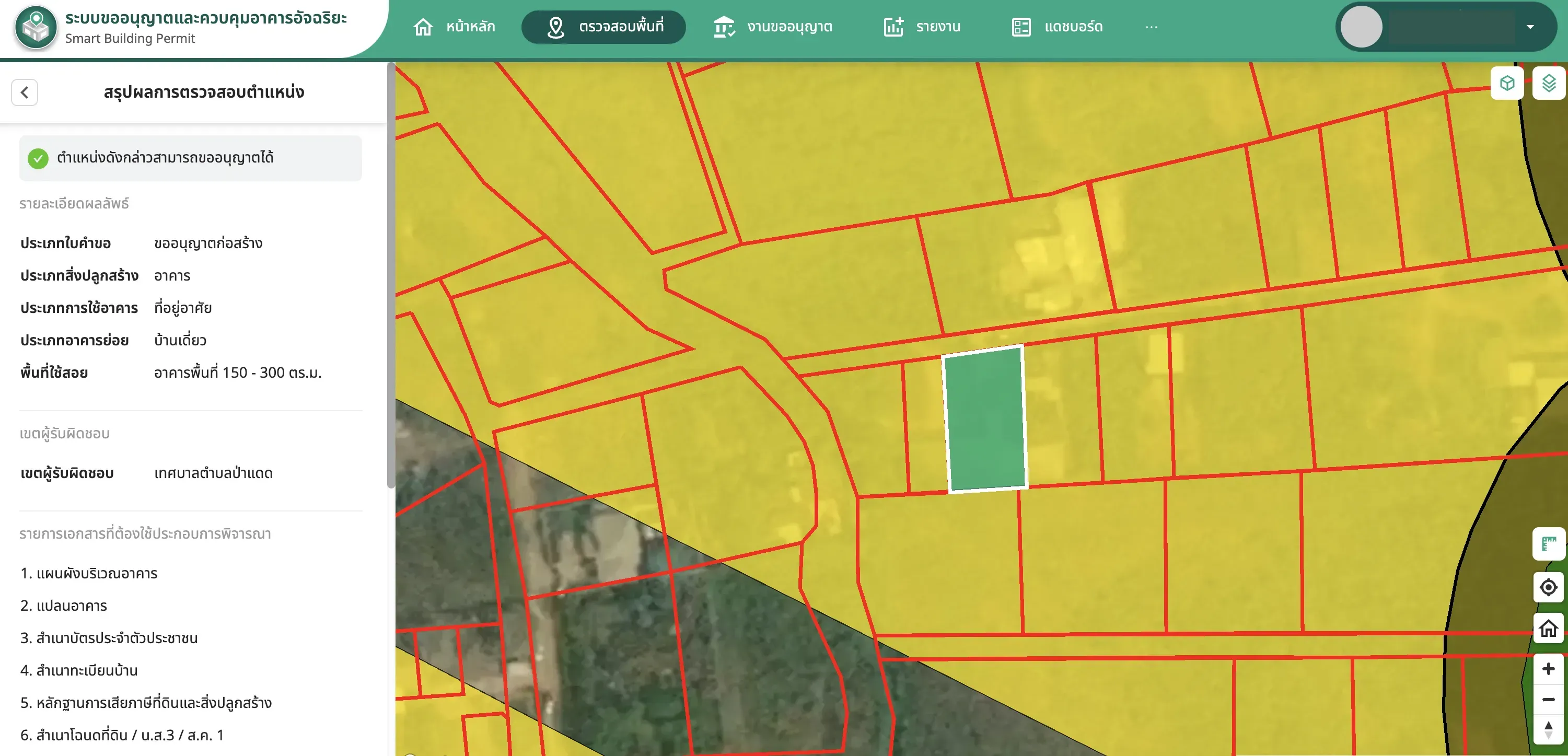Open the งานขออนุญาต menu
The width and height of the screenshot is (1568, 756).
(x=772, y=27)
